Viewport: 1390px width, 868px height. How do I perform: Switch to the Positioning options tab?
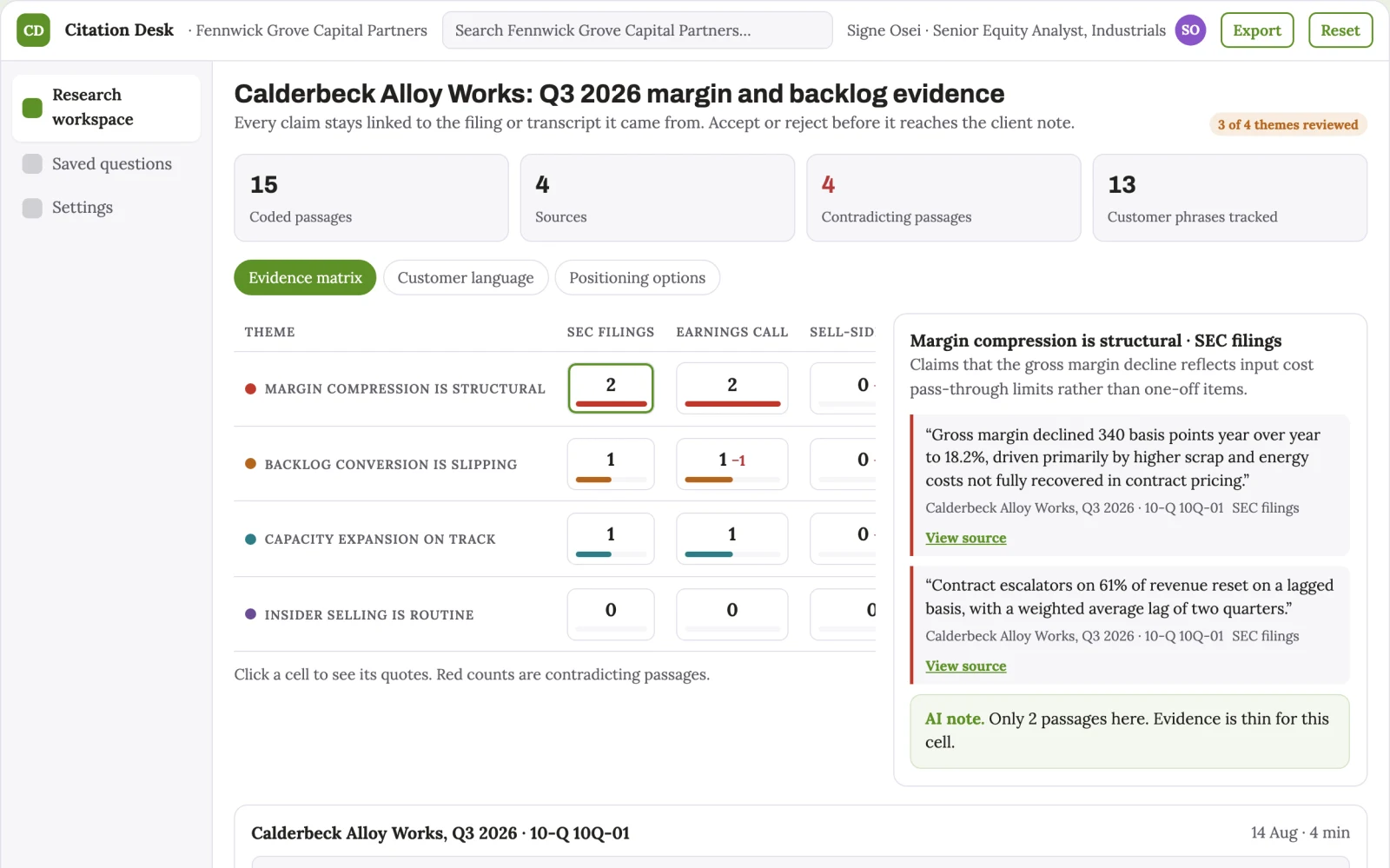tap(637, 278)
